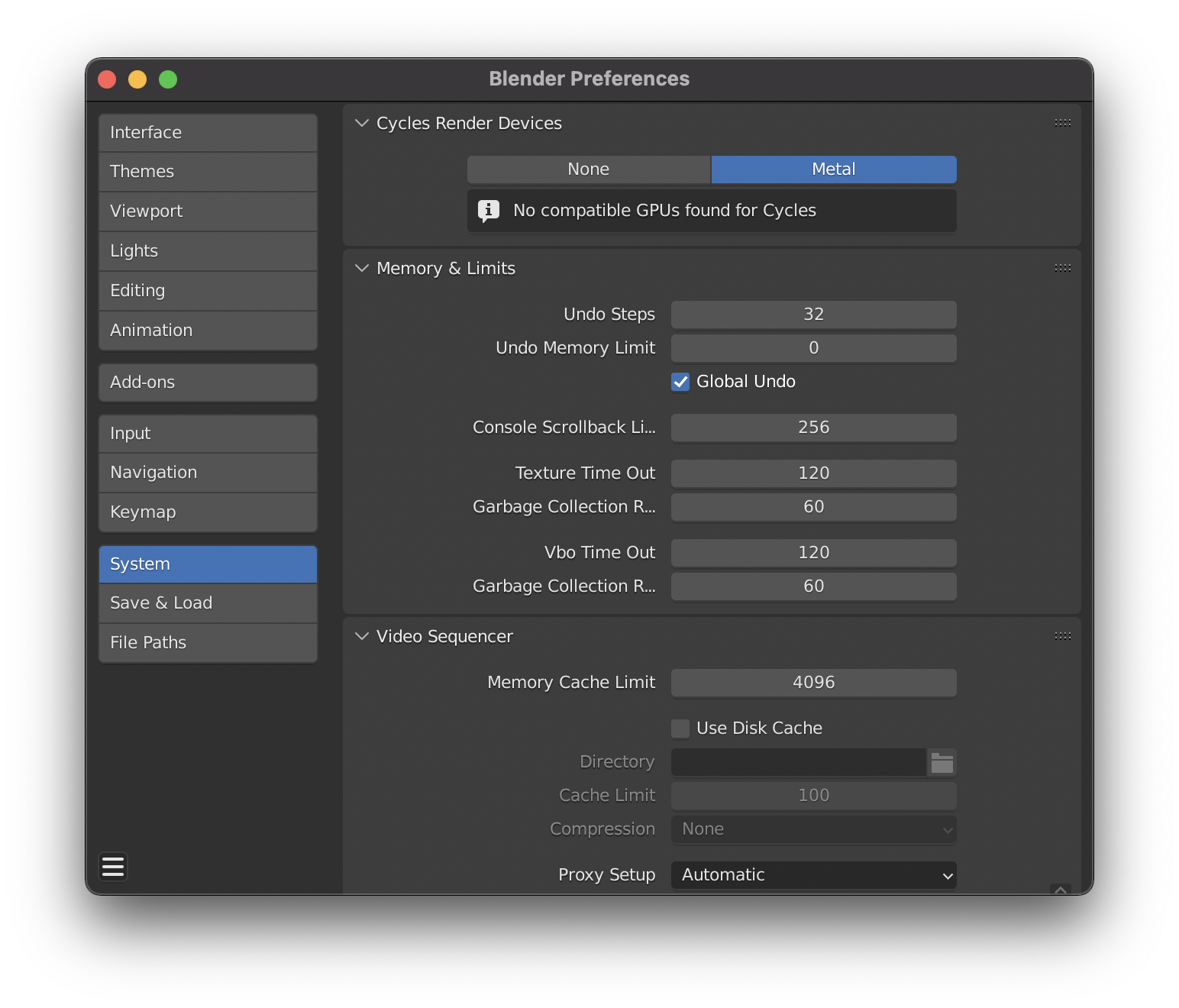
Task: Click the scroll-up arrow at bottom right corner
Action: point(1061,890)
